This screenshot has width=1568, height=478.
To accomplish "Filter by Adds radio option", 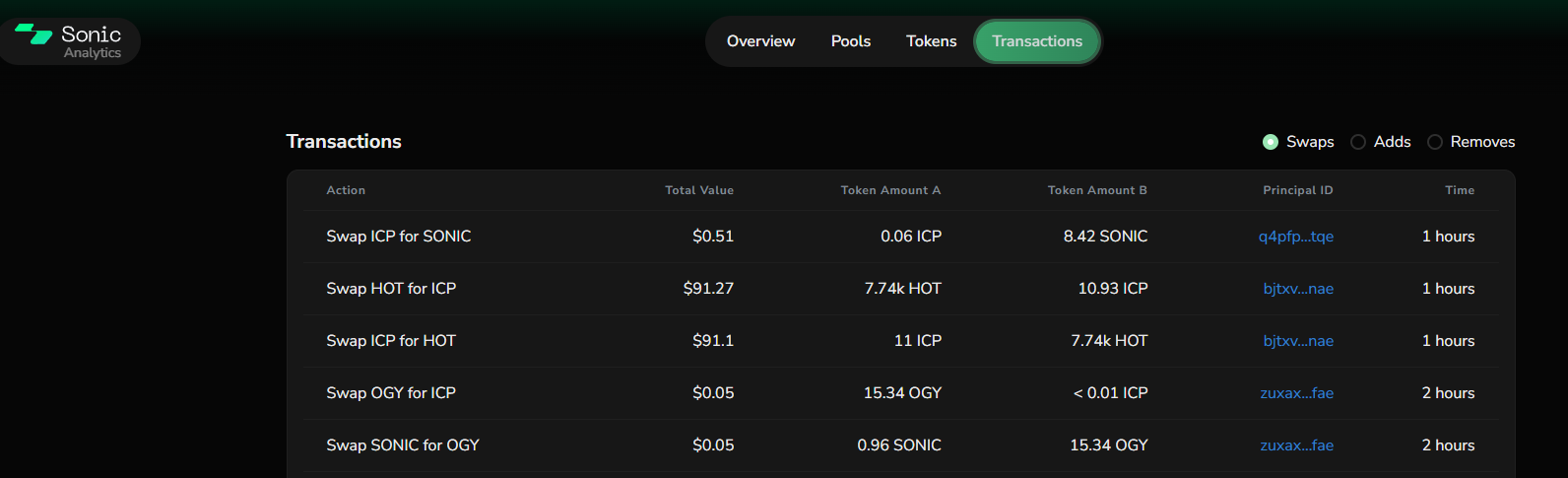I will pyautogui.click(x=1358, y=142).
